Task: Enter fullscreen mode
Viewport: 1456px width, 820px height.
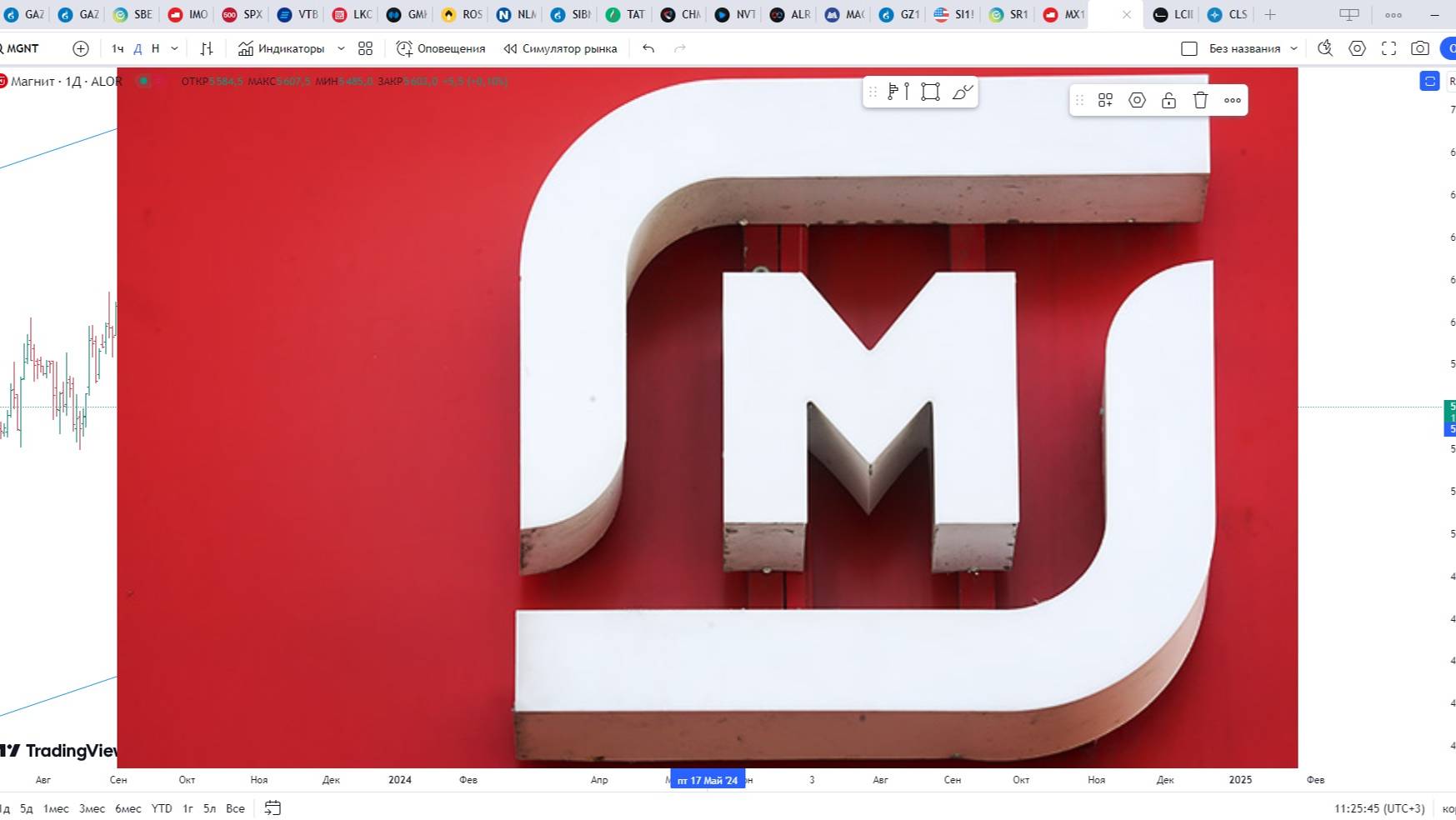Action: point(1388,48)
